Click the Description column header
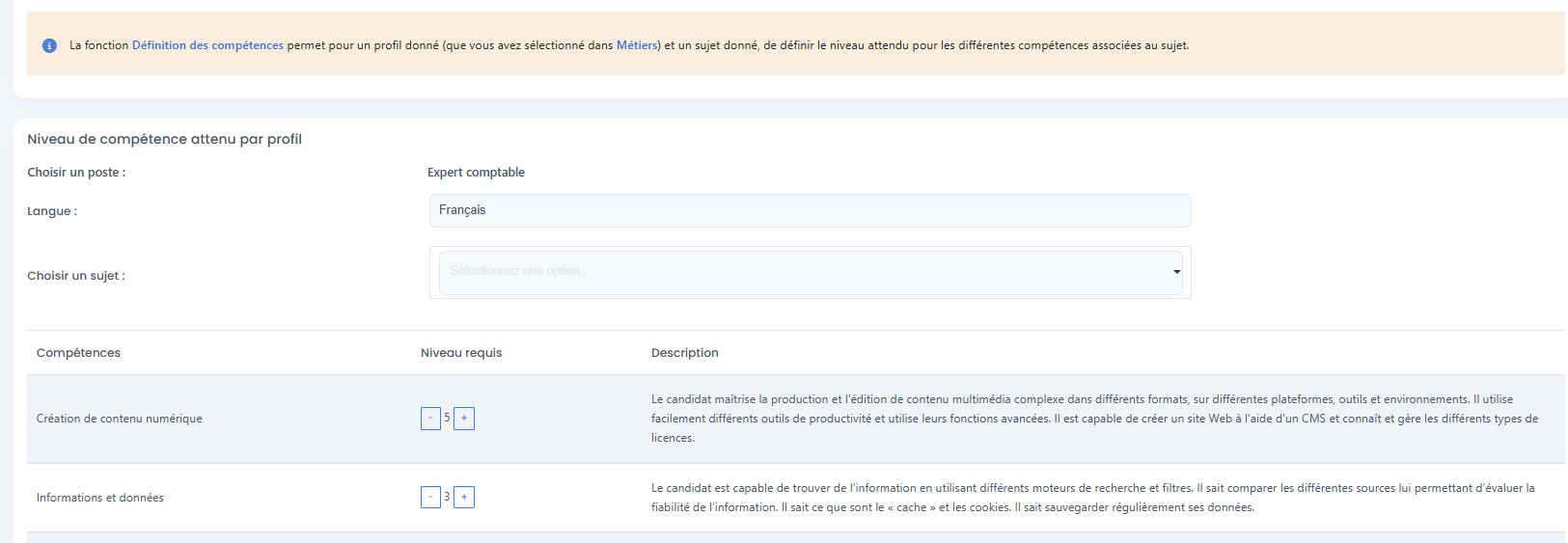The height and width of the screenshot is (543, 1568). 685,353
